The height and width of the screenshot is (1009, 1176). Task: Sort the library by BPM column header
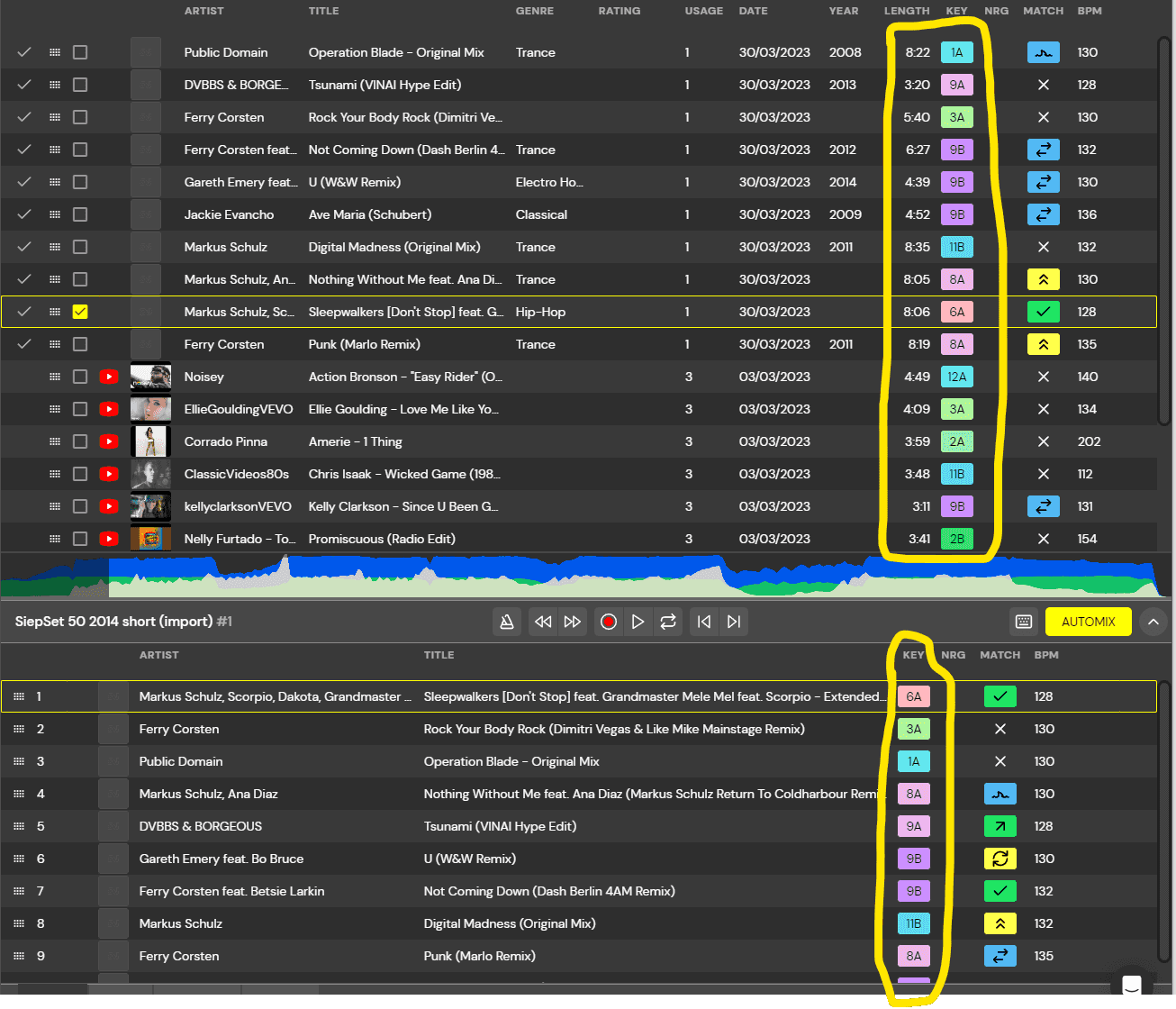pos(1090,11)
